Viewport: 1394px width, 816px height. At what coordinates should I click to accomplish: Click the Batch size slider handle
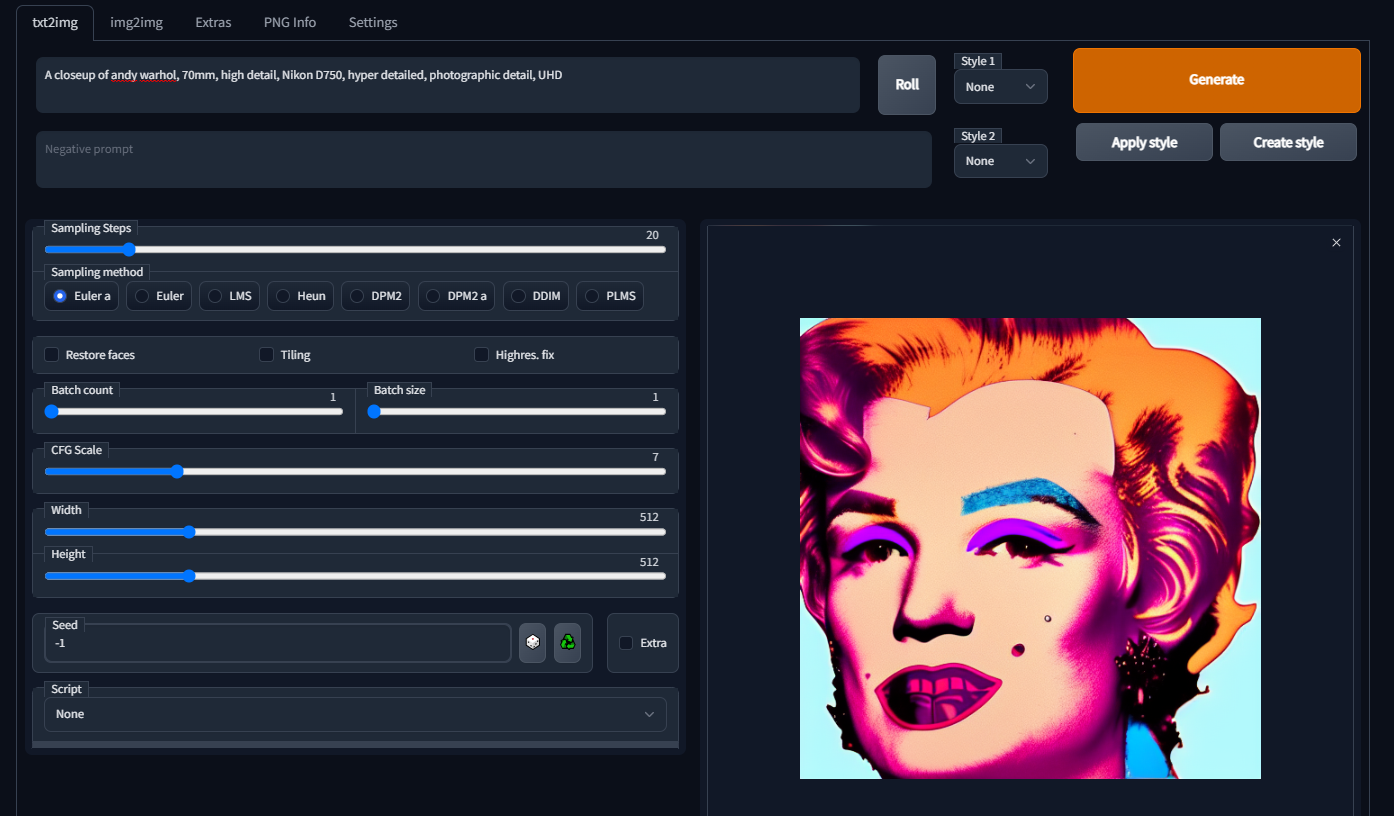click(374, 411)
